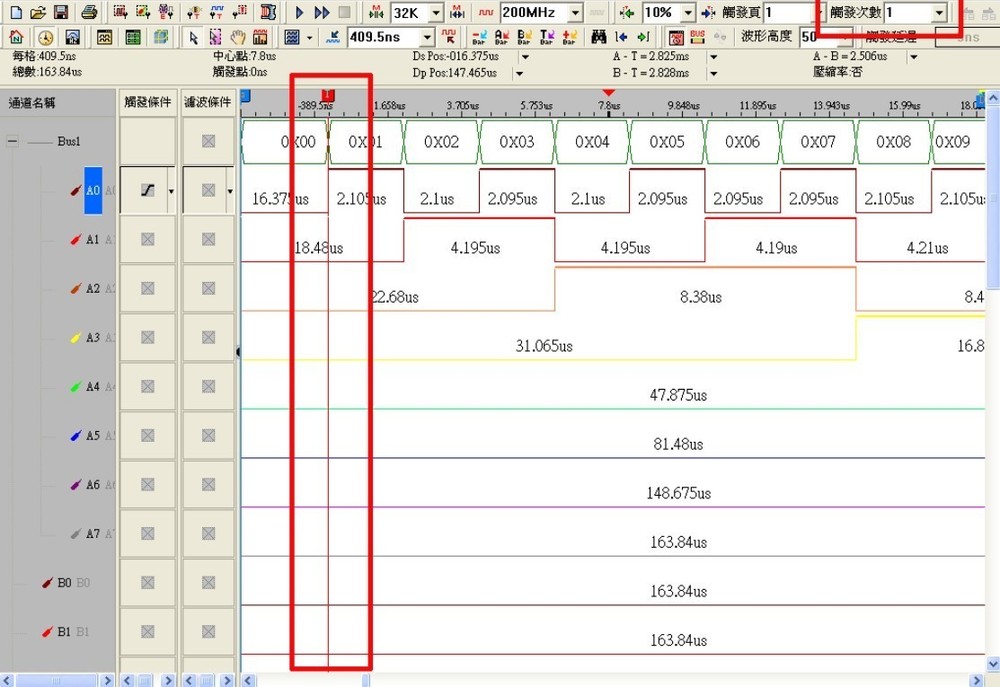Toggle the A2 trigger condition box
1000x687 pixels.
147,288
